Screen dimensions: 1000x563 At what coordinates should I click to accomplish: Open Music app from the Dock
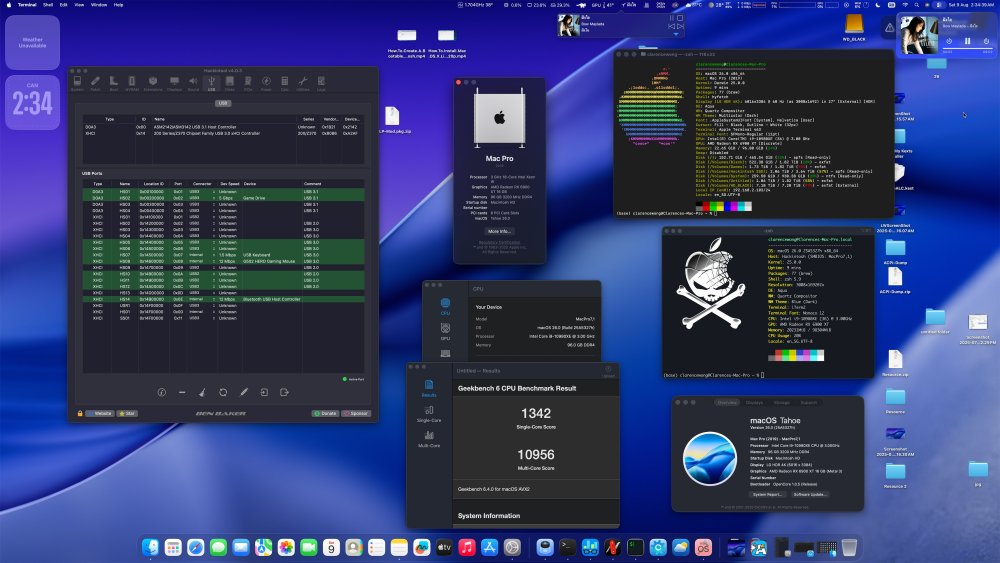pos(467,546)
